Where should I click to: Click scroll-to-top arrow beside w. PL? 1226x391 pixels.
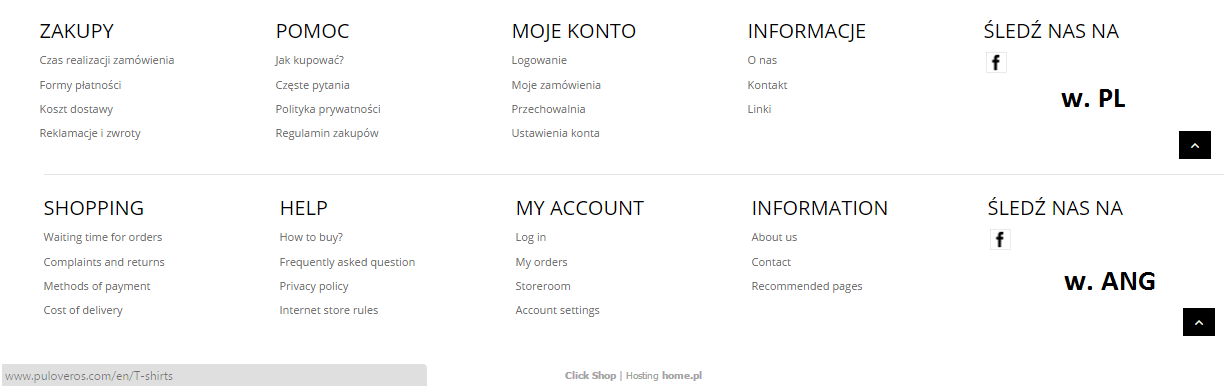pos(1194,145)
